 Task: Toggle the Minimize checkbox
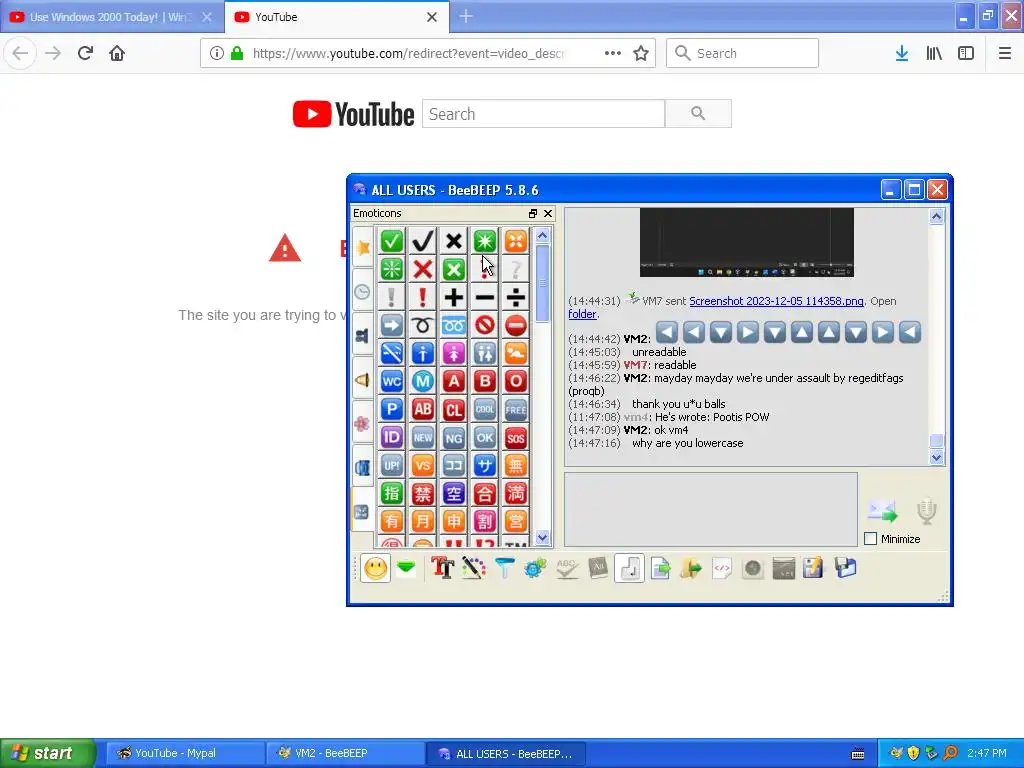871,539
